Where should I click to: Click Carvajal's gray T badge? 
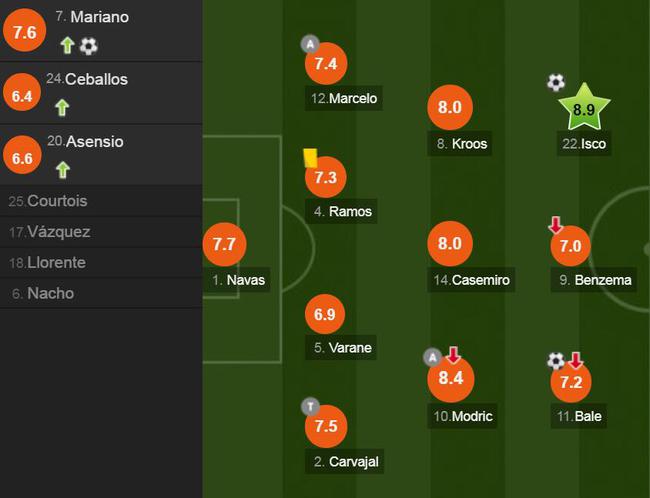coord(310,407)
